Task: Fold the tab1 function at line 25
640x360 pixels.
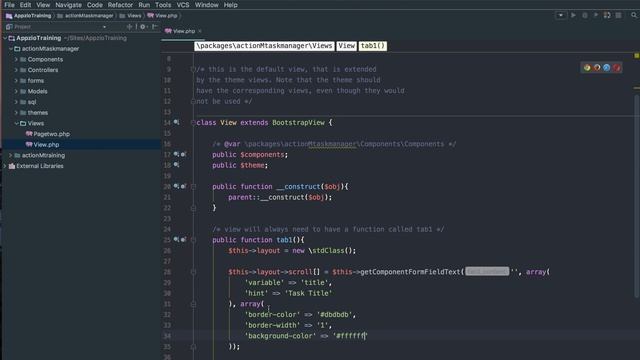Action: (x=193, y=240)
